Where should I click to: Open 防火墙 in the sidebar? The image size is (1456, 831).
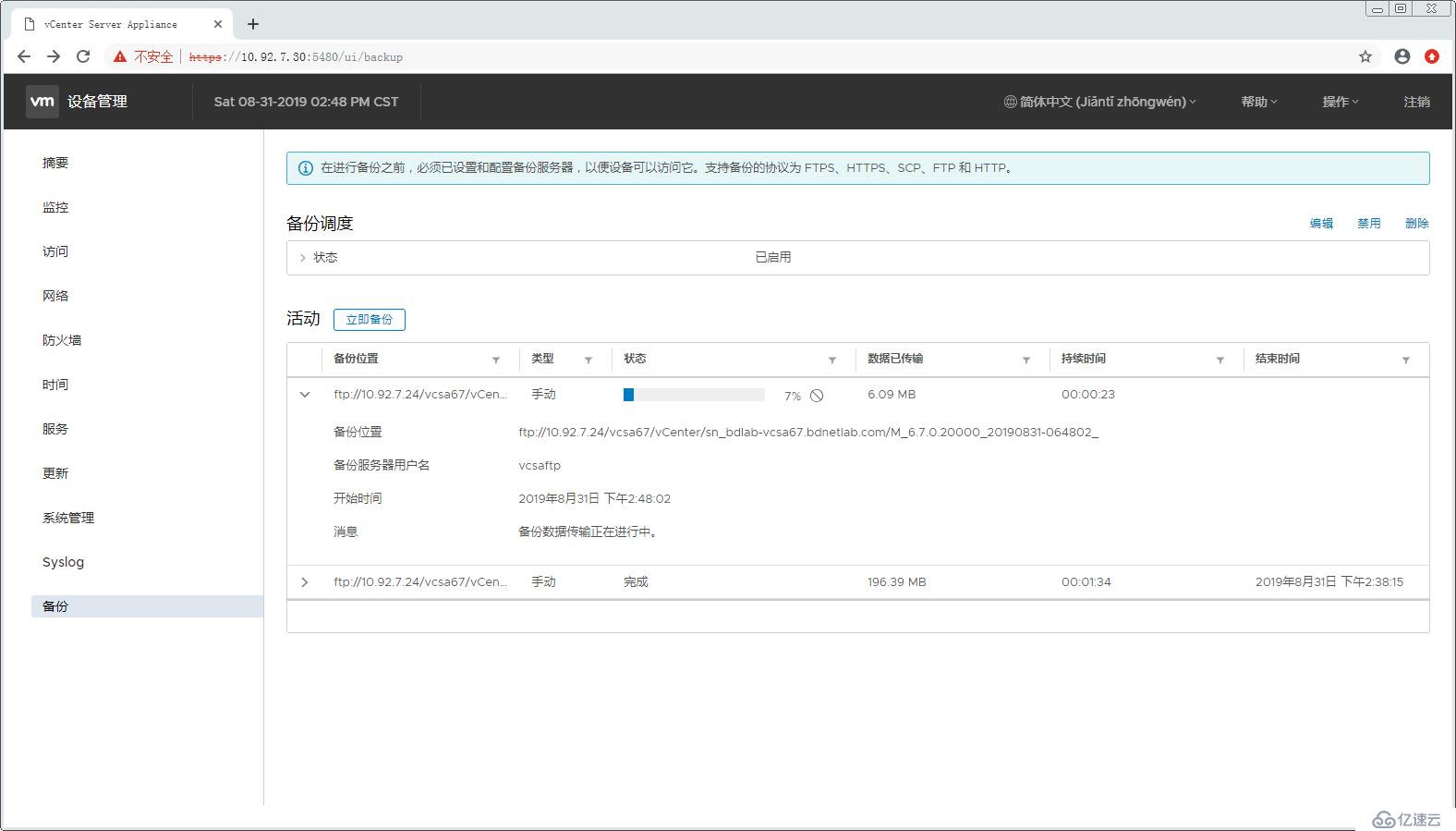(x=62, y=340)
